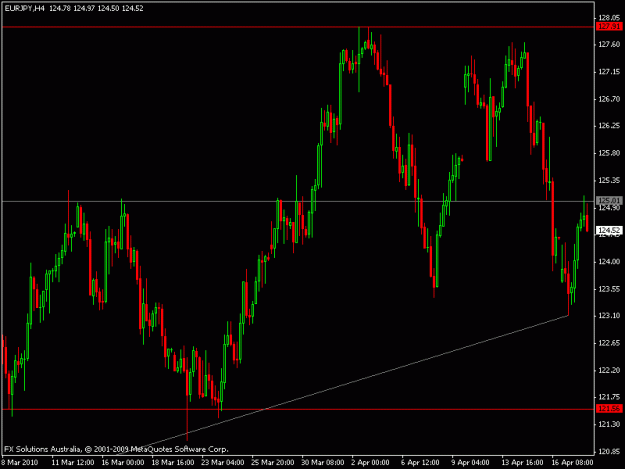Click the 18 Mar 16:00 time label
The height and width of the screenshot is (469, 625).
point(173,462)
